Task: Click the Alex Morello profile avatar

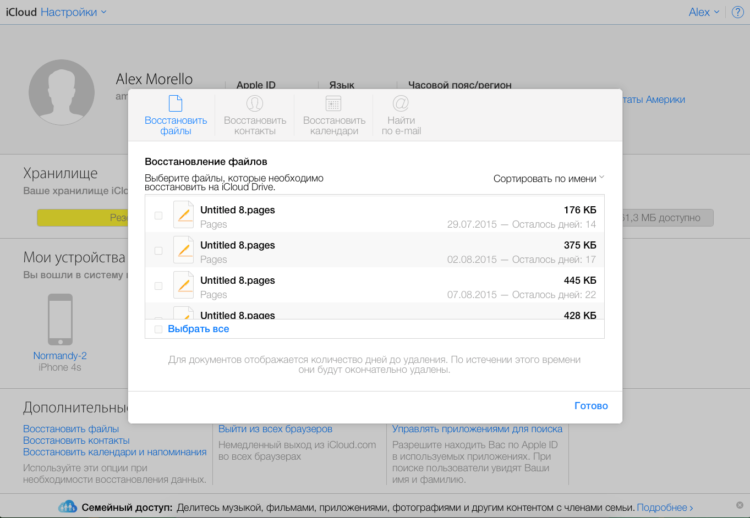Action: pyautogui.click(x=61, y=92)
